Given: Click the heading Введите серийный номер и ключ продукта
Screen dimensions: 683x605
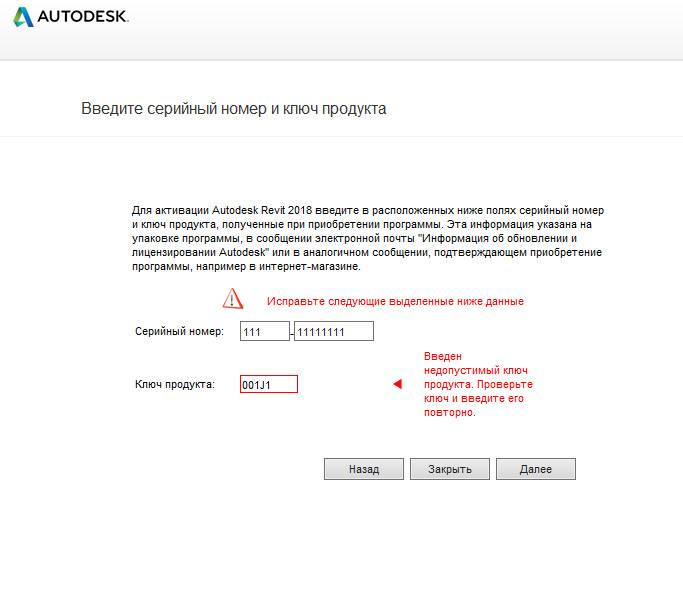Looking at the screenshot, I should 233,108.
